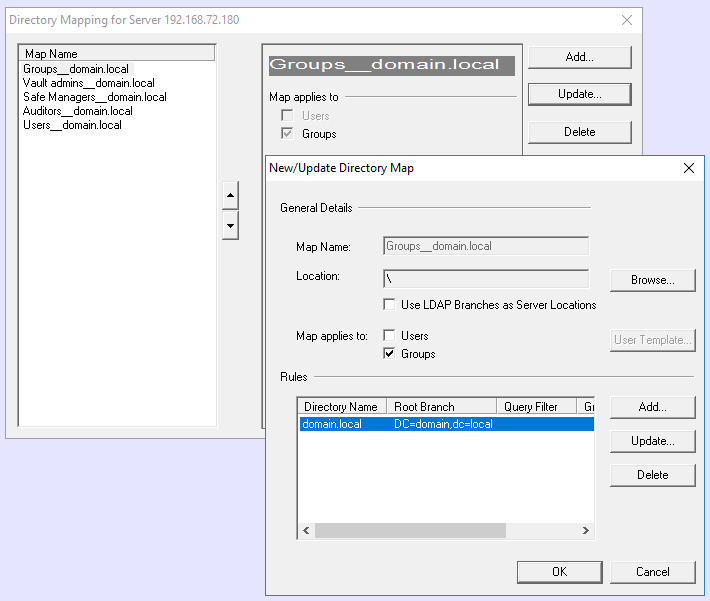Viewport: 710px width, 601px height.
Task: Update the selected rule in Rules section
Action: pos(652,441)
